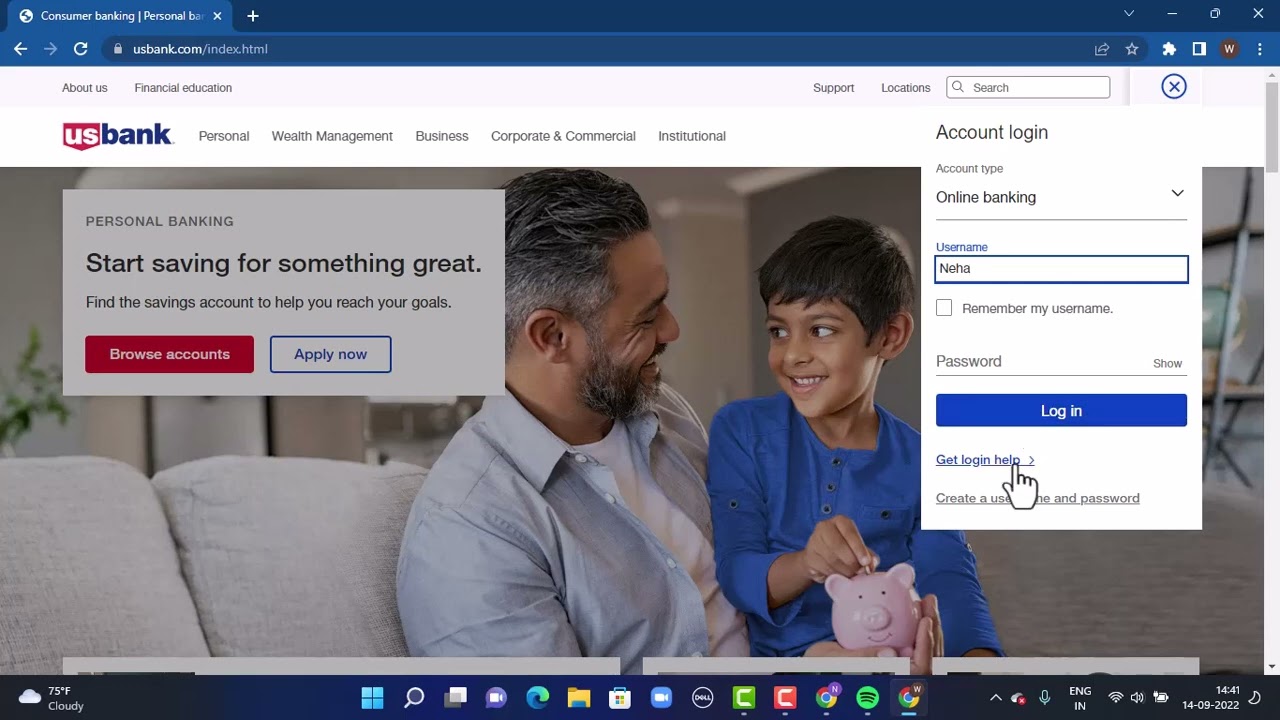Open the Chrome extensions puzzle icon

pos(1169,49)
